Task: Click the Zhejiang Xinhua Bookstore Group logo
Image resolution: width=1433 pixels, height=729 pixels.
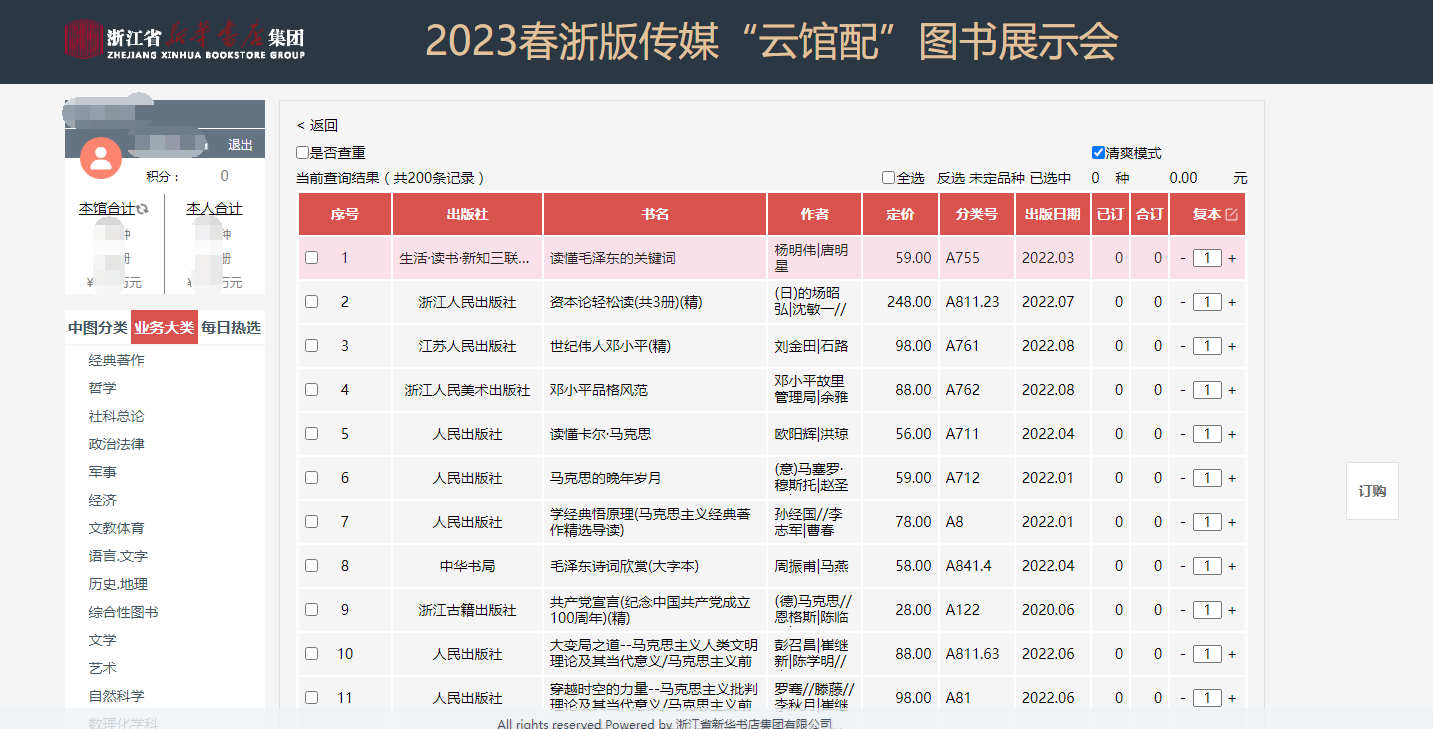Action: click(185, 40)
